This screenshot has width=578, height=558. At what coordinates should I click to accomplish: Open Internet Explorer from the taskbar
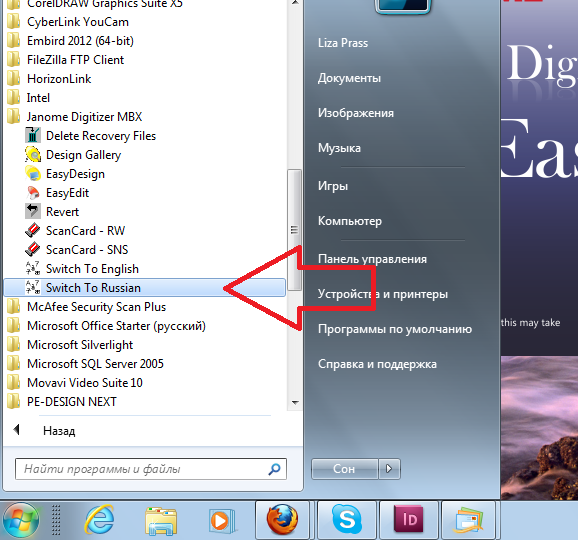tap(99, 520)
